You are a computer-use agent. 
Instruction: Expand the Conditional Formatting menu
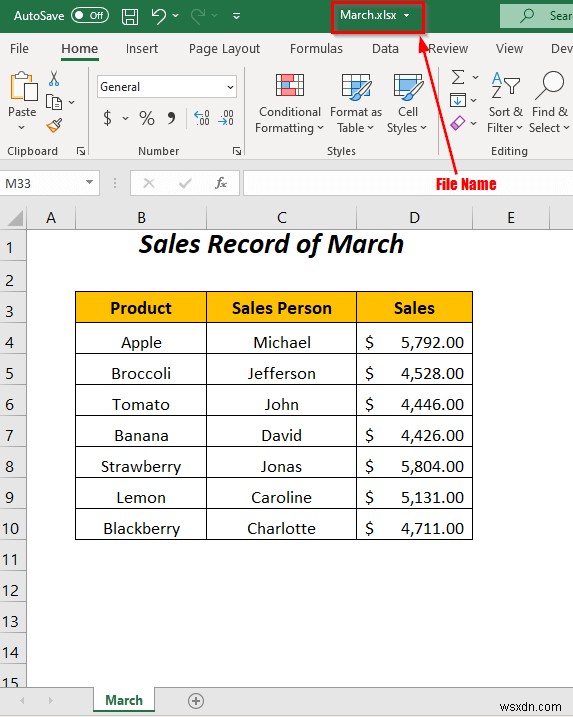coord(289,103)
